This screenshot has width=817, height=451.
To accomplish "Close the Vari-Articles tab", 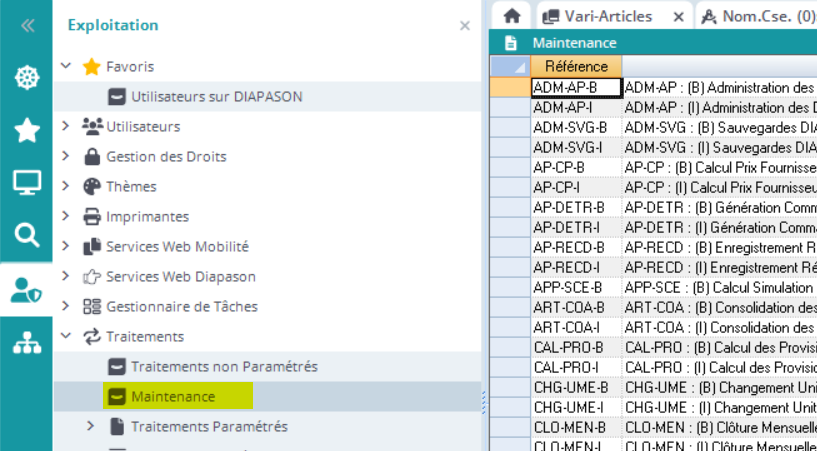I will [677, 16].
